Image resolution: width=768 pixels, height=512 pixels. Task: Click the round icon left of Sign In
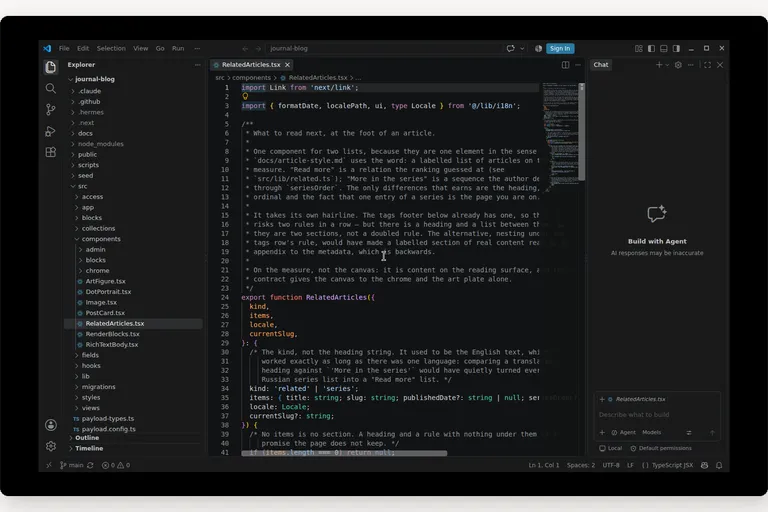(x=538, y=49)
